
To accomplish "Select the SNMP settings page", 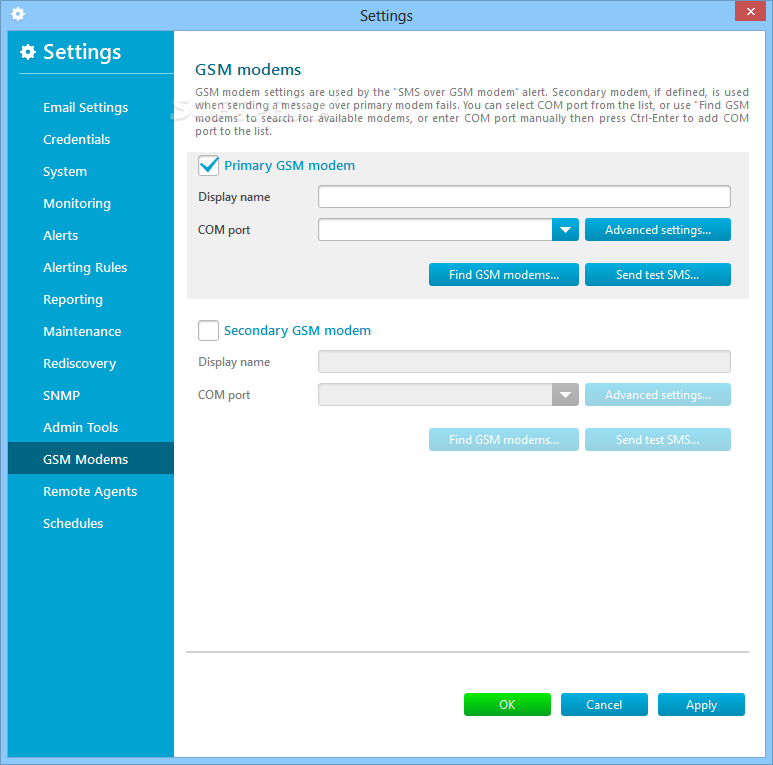I will tap(61, 395).
